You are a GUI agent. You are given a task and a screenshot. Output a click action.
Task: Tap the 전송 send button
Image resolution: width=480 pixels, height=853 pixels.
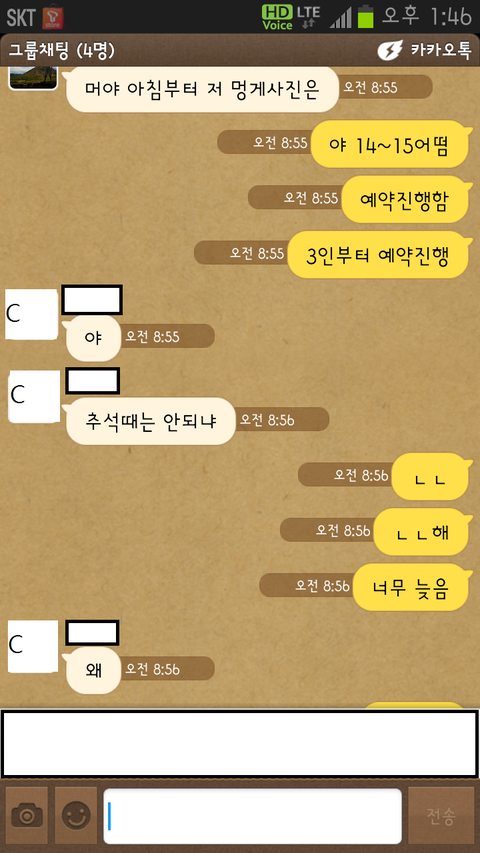tap(441, 815)
